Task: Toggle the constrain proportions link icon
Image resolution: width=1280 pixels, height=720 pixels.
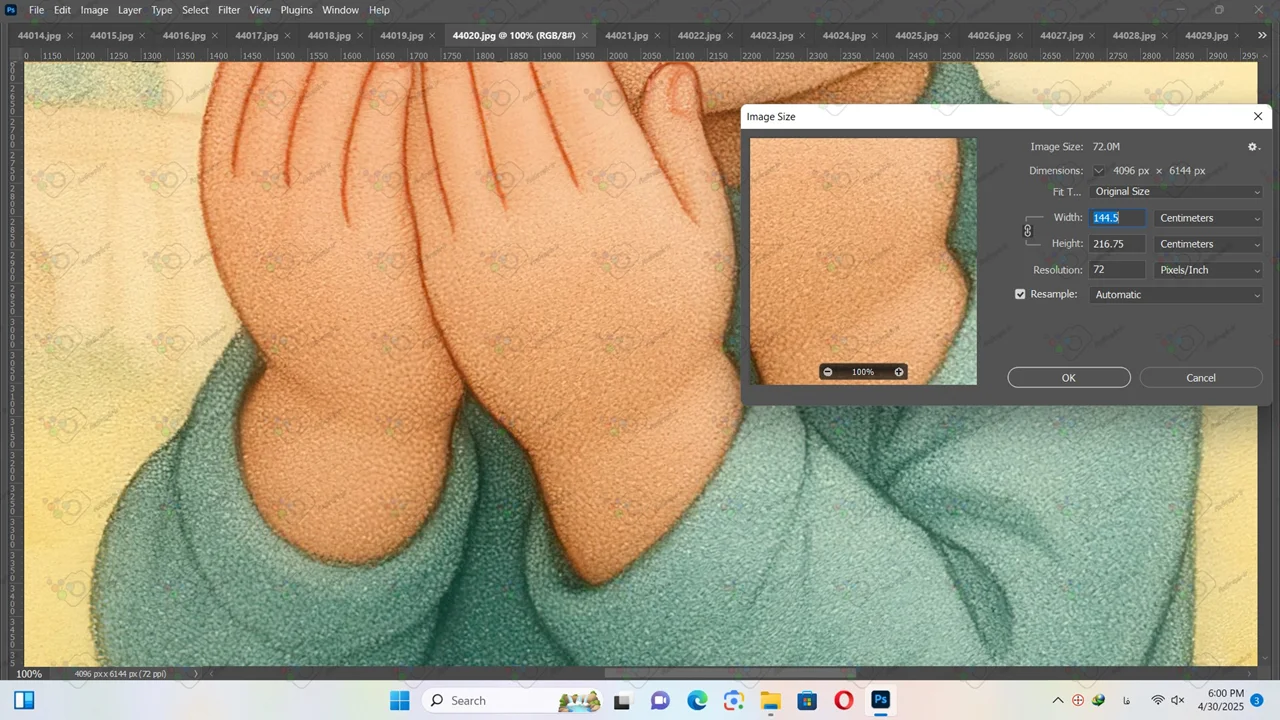Action: tap(1027, 231)
